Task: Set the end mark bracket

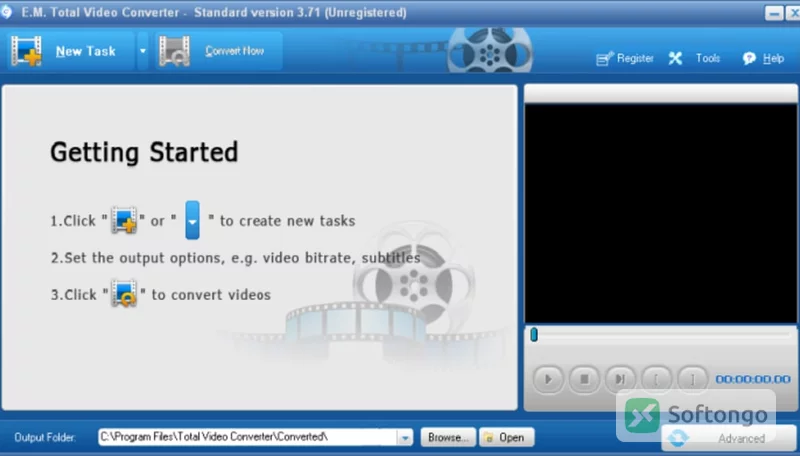Action: pyautogui.click(x=692, y=379)
